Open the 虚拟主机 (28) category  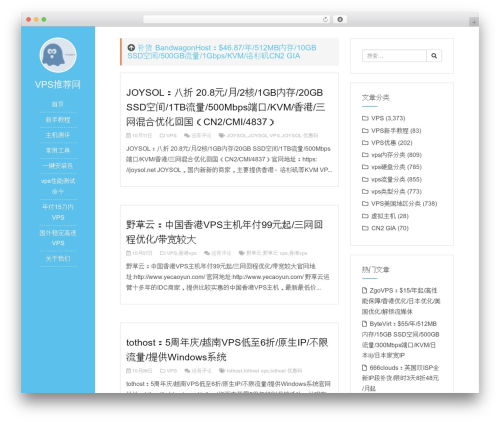click(x=390, y=216)
